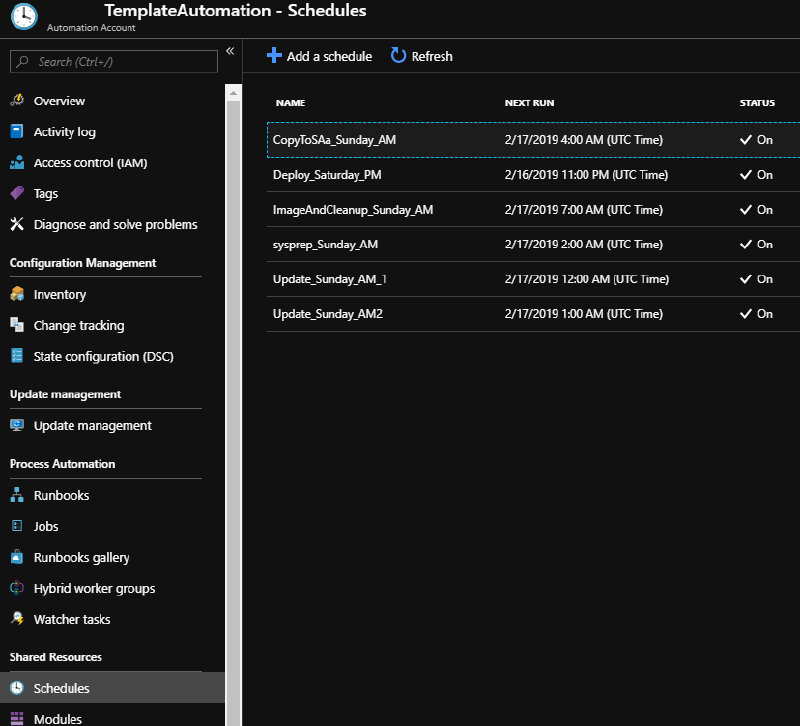This screenshot has width=800, height=726.
Task: Click the Inventory icon
Action: click(x=16, y=294)
